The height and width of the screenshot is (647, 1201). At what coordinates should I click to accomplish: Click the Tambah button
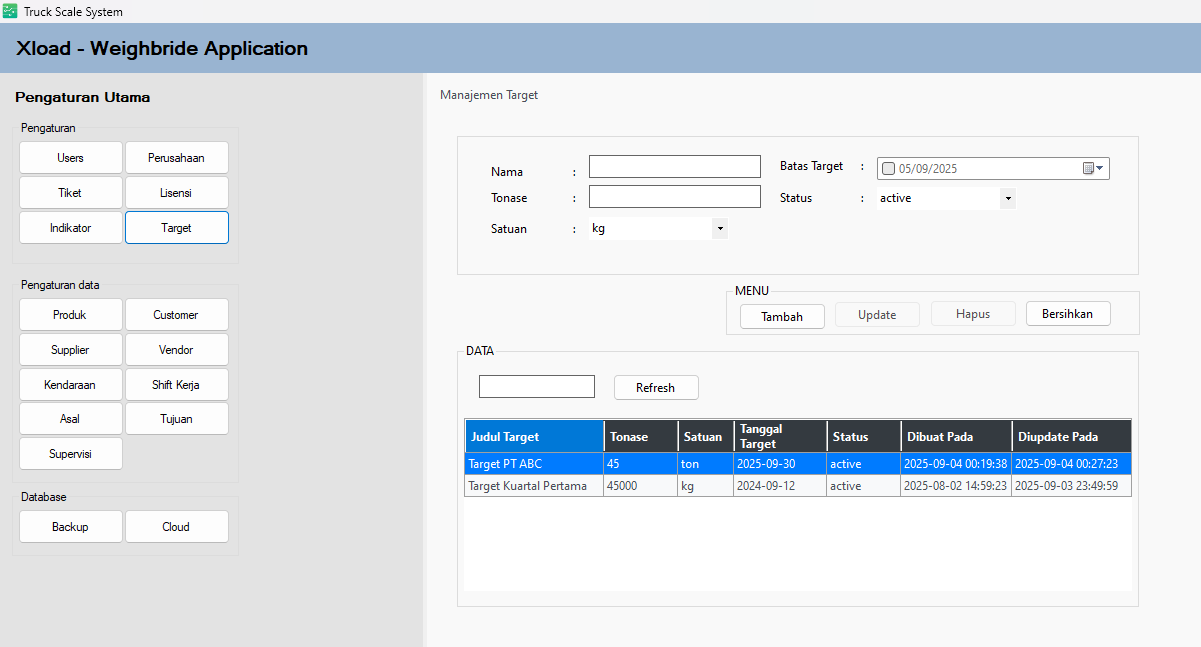click(x=782, y=316)
